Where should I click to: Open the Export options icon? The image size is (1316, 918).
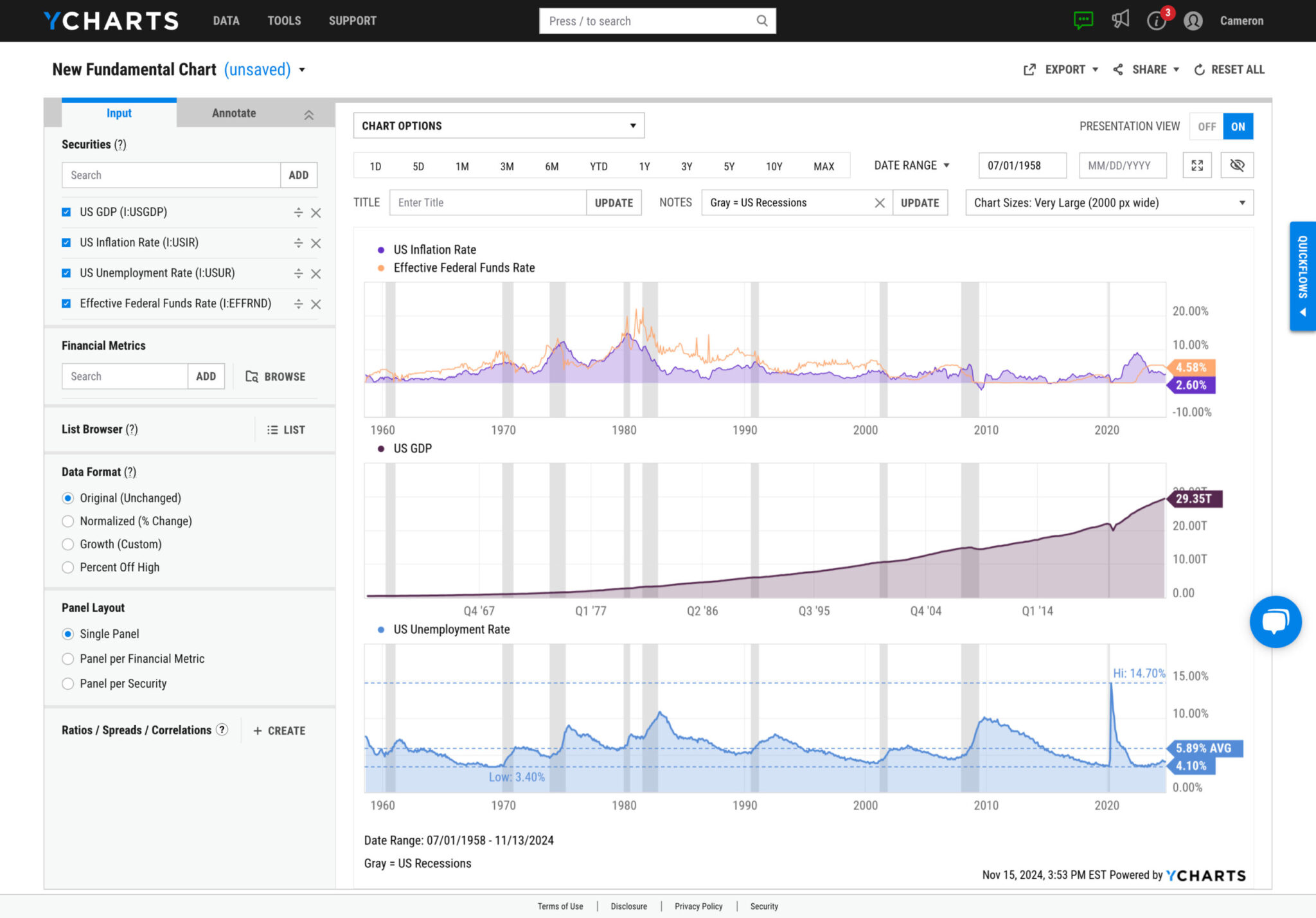tap(1029, 69)
